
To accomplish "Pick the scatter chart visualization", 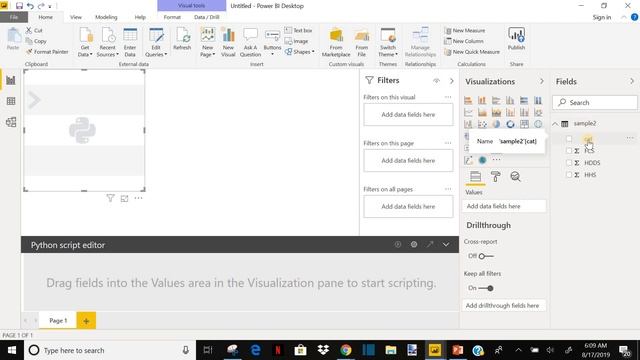I will [x=482, y=124].
